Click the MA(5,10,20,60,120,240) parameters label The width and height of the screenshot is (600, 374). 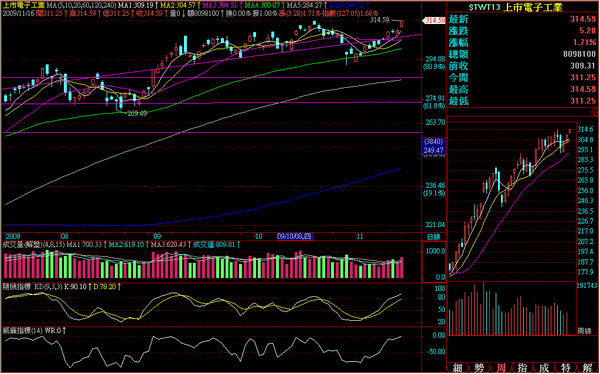tap(81, 6)
